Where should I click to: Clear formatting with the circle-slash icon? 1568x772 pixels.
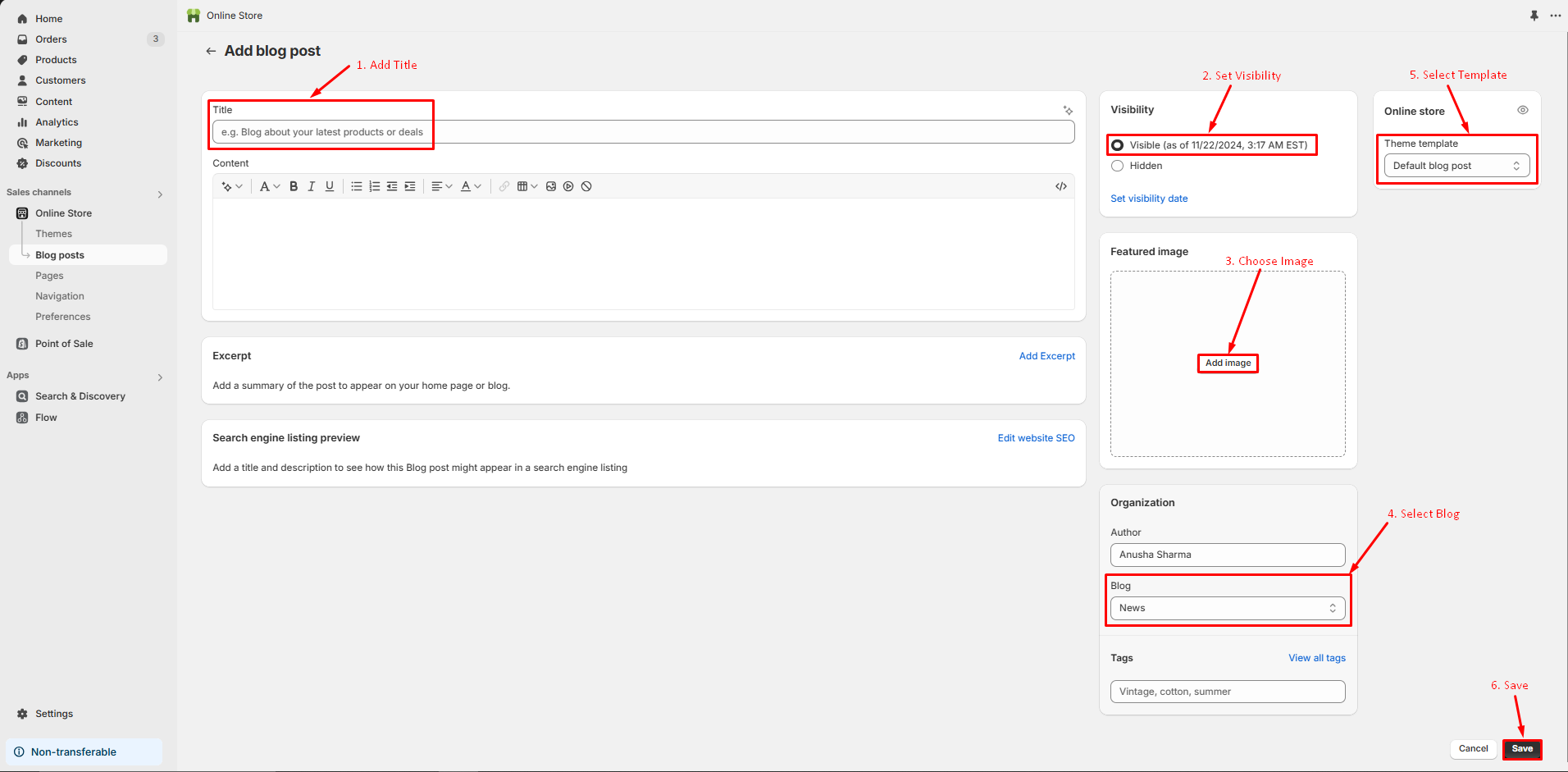pyautogui.click(x=586, y=186)
